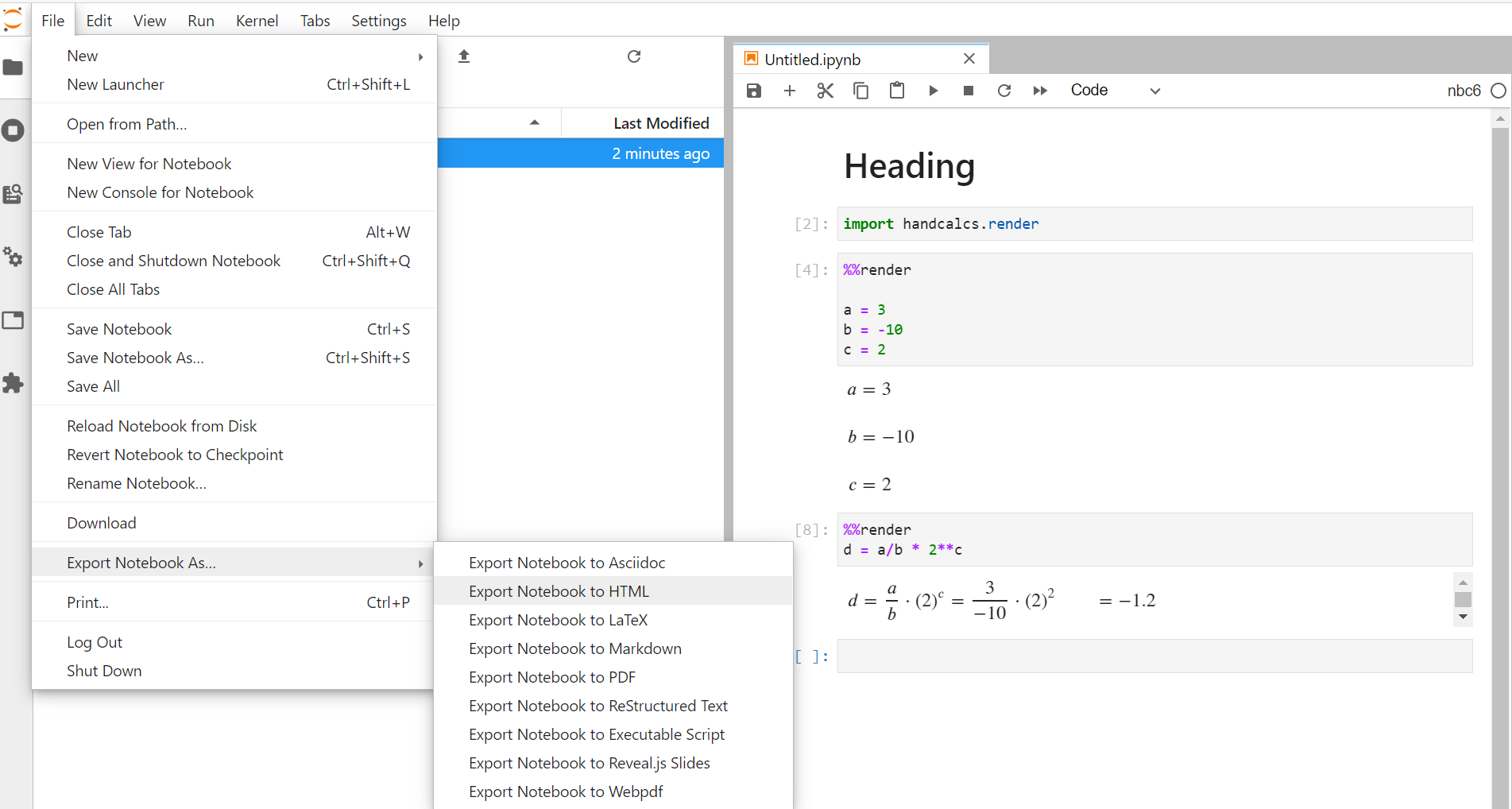Refresh the file list with the refresh icon

(634, 56)
